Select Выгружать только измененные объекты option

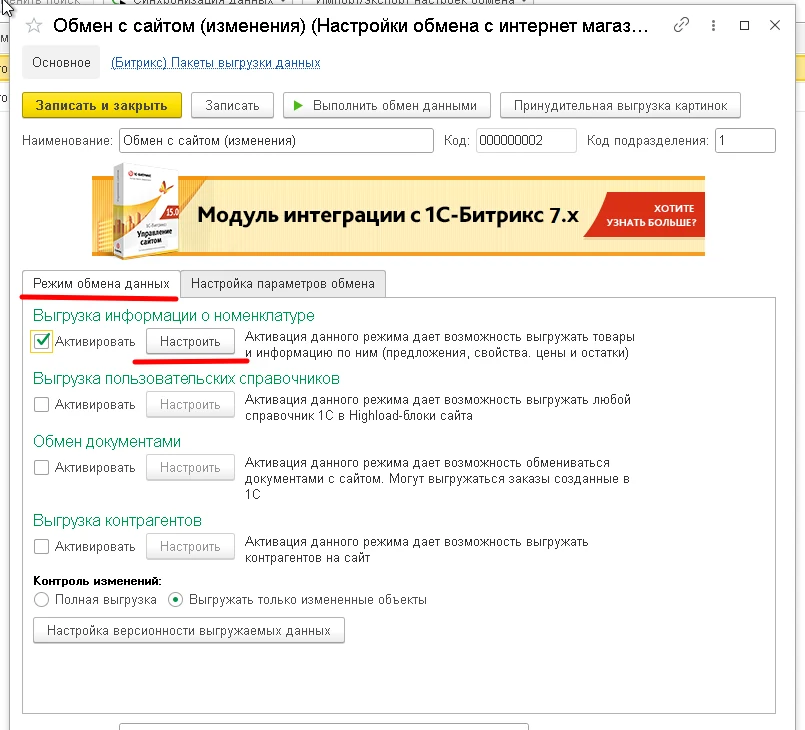coord(176,600)
